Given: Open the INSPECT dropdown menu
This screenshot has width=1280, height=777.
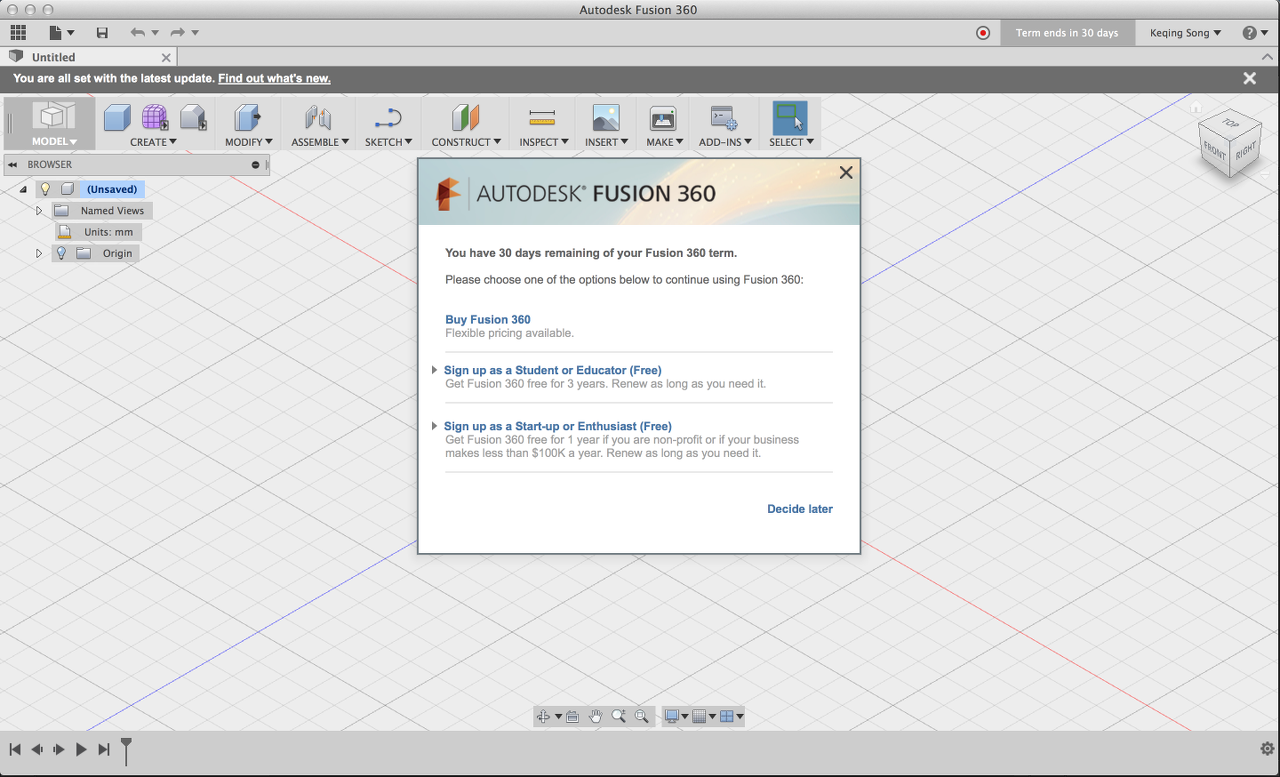Looking at the screenshot, I should (544, 142).
